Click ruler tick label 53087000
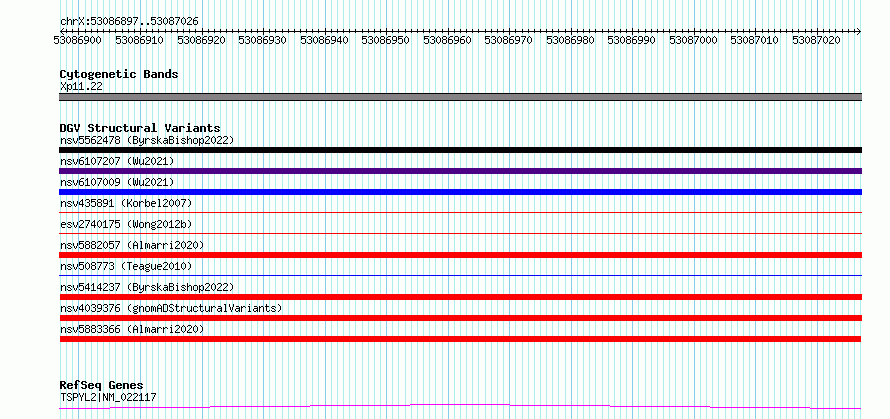This screenshot has height=419, width=890. tap(694, 40)
